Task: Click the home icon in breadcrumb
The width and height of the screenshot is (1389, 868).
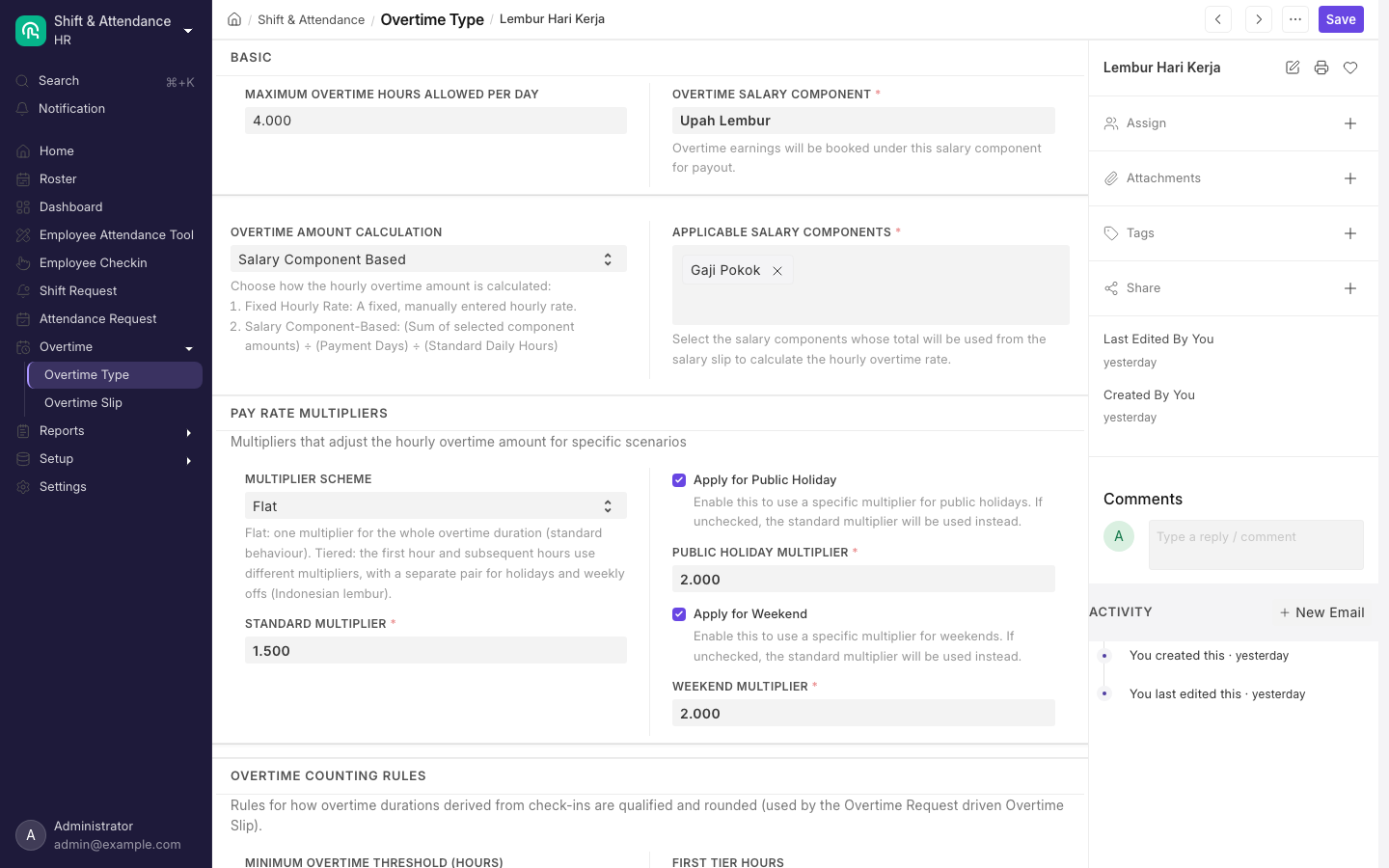Action: point(234,19)
